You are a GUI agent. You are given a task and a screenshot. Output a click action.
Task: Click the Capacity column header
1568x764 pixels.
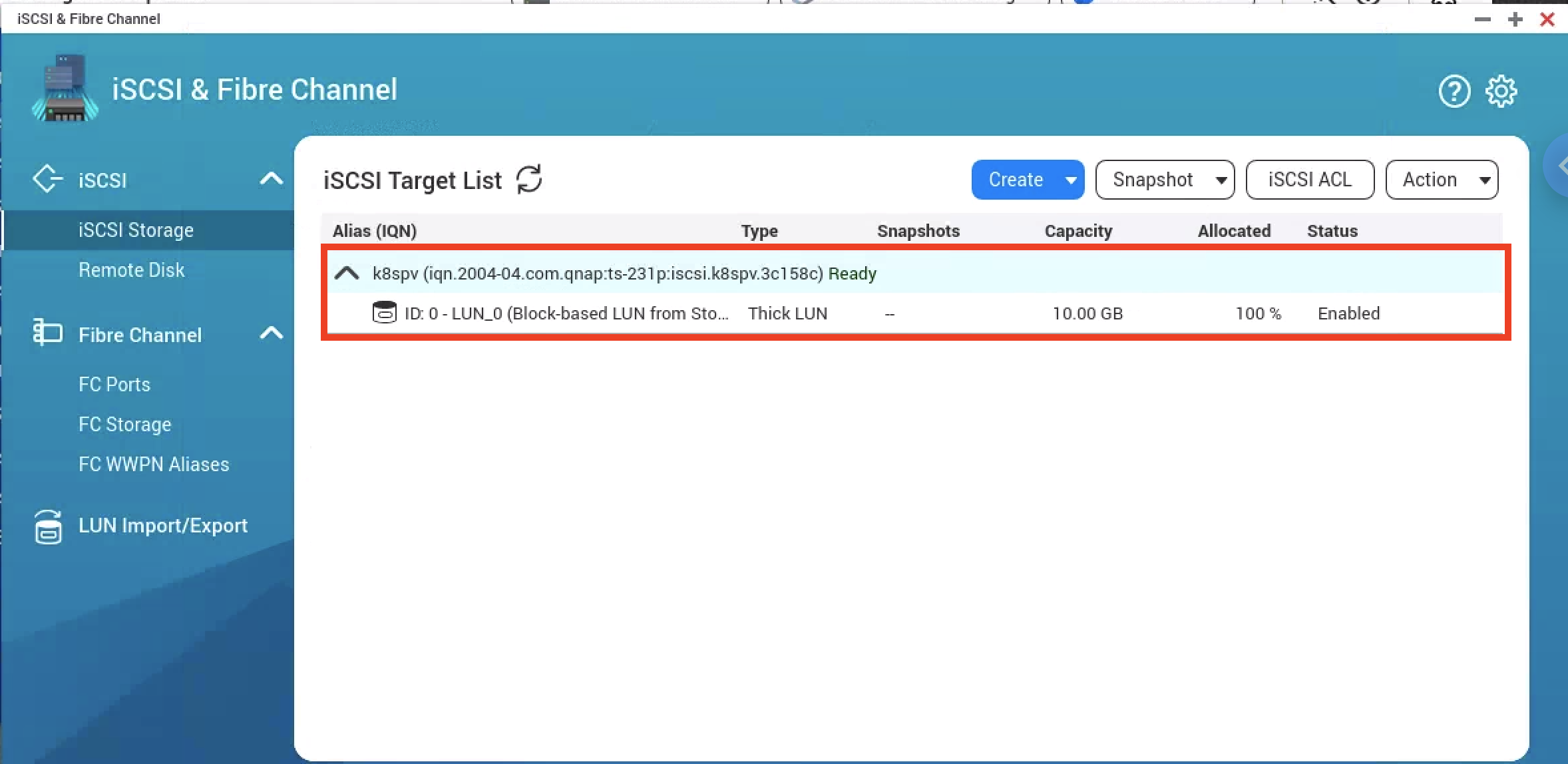(1078, 231)
